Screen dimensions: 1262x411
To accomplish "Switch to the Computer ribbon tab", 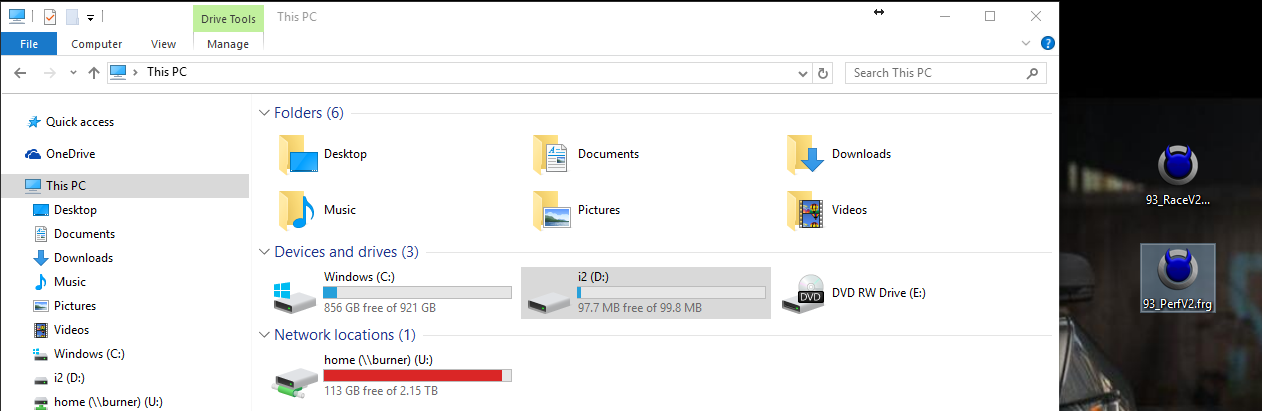I will pos(97,44).
